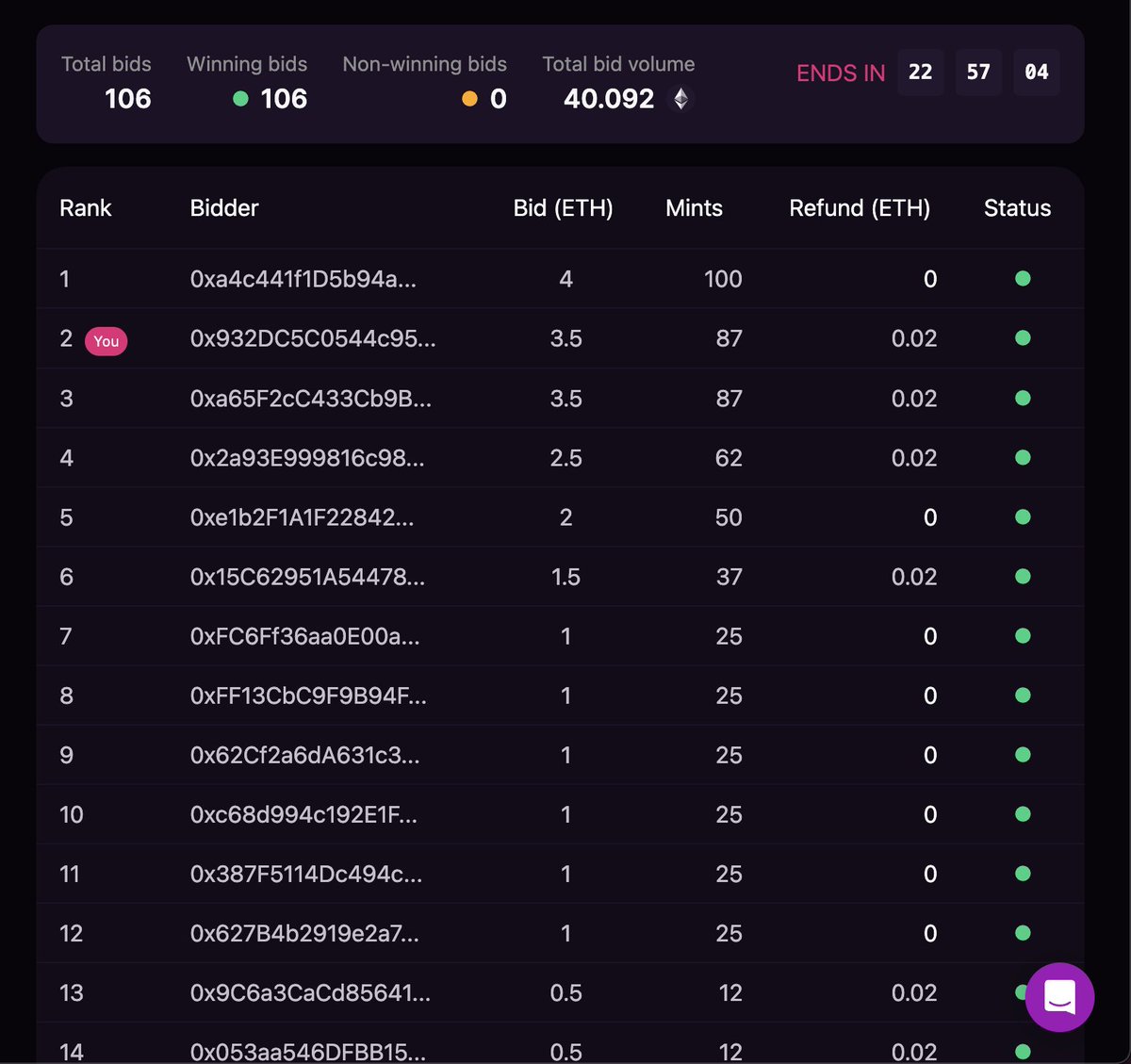Click the ENDS IN label
The height and width of the screenshot is (1064, 1131).
point(841,74)
